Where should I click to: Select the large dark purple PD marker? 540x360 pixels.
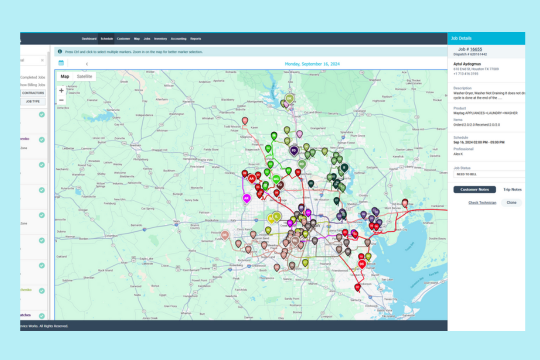coord(294,151)
